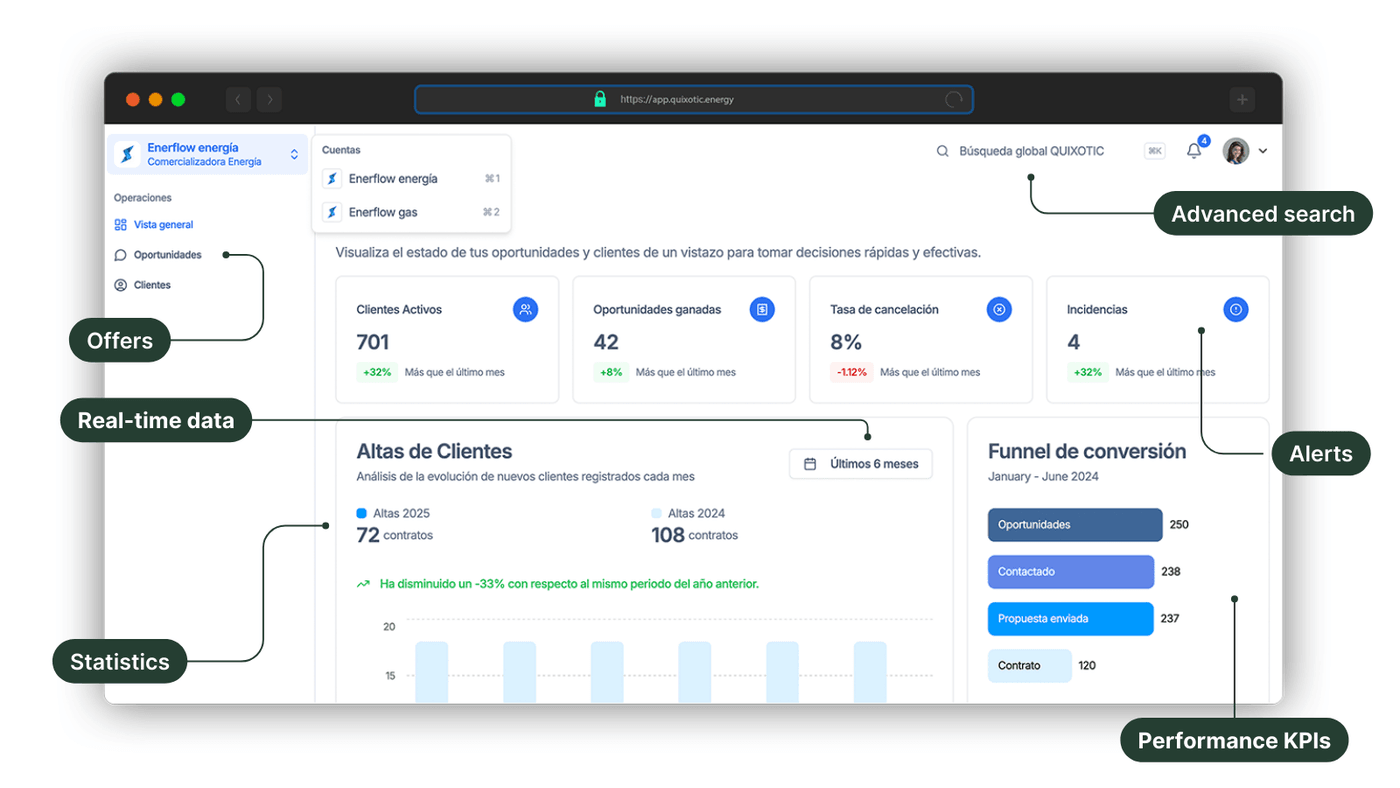The height and width of the screenshot is (788, 1400).
Task: Open the Enerflow energía account switcher
Action: click(208, 154)
